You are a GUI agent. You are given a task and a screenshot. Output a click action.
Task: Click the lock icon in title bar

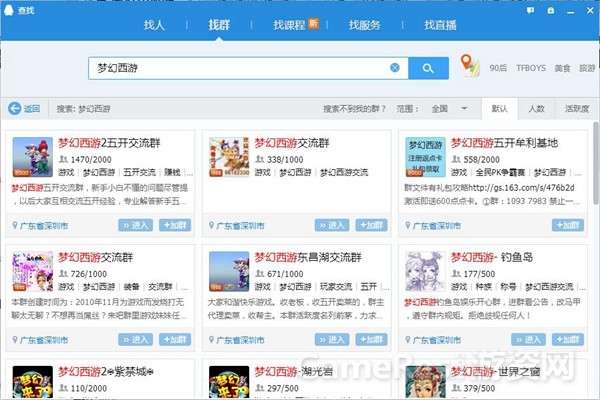(551, 10)
